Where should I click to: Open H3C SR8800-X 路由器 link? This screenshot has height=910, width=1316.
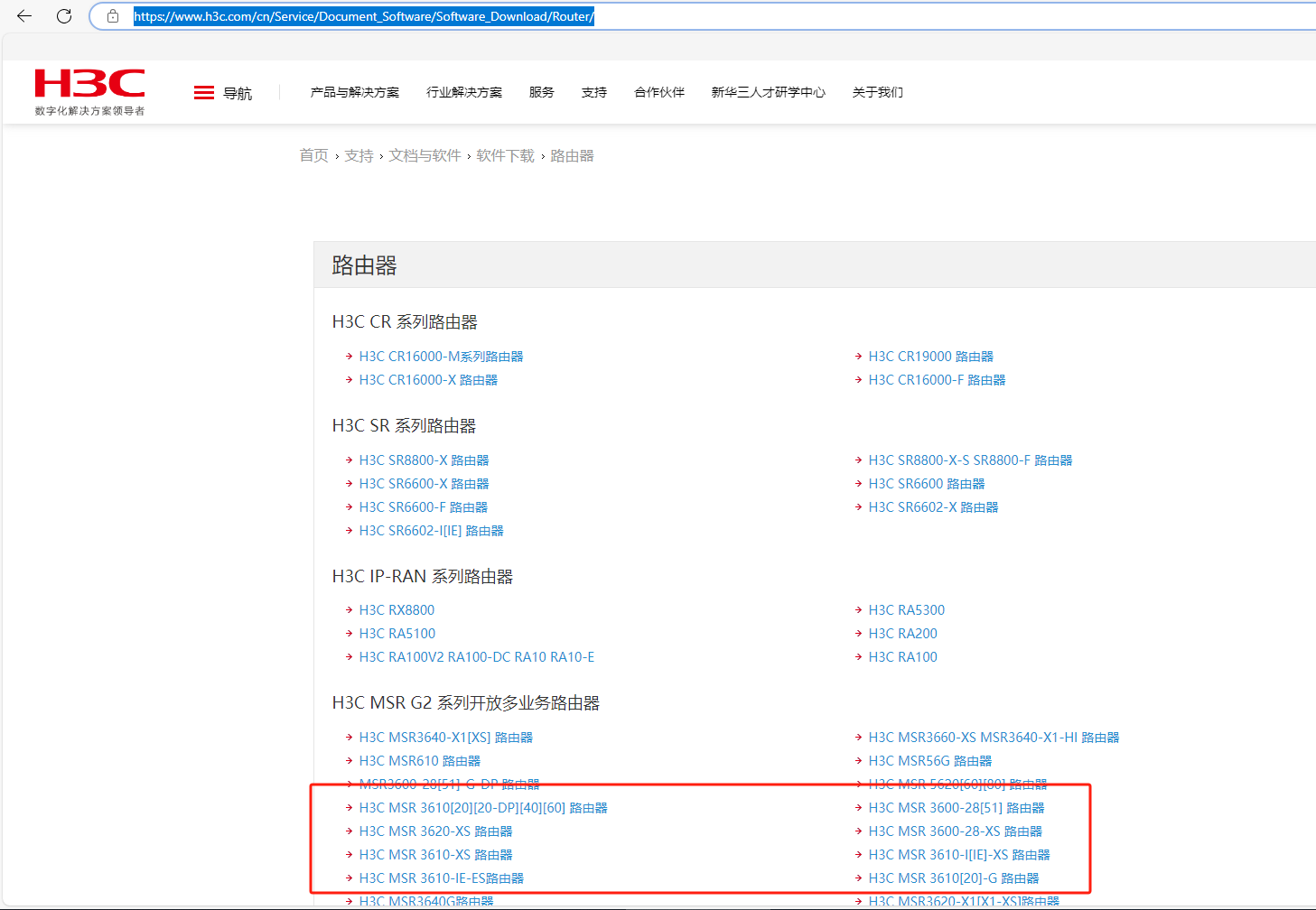tap(425, 460)
